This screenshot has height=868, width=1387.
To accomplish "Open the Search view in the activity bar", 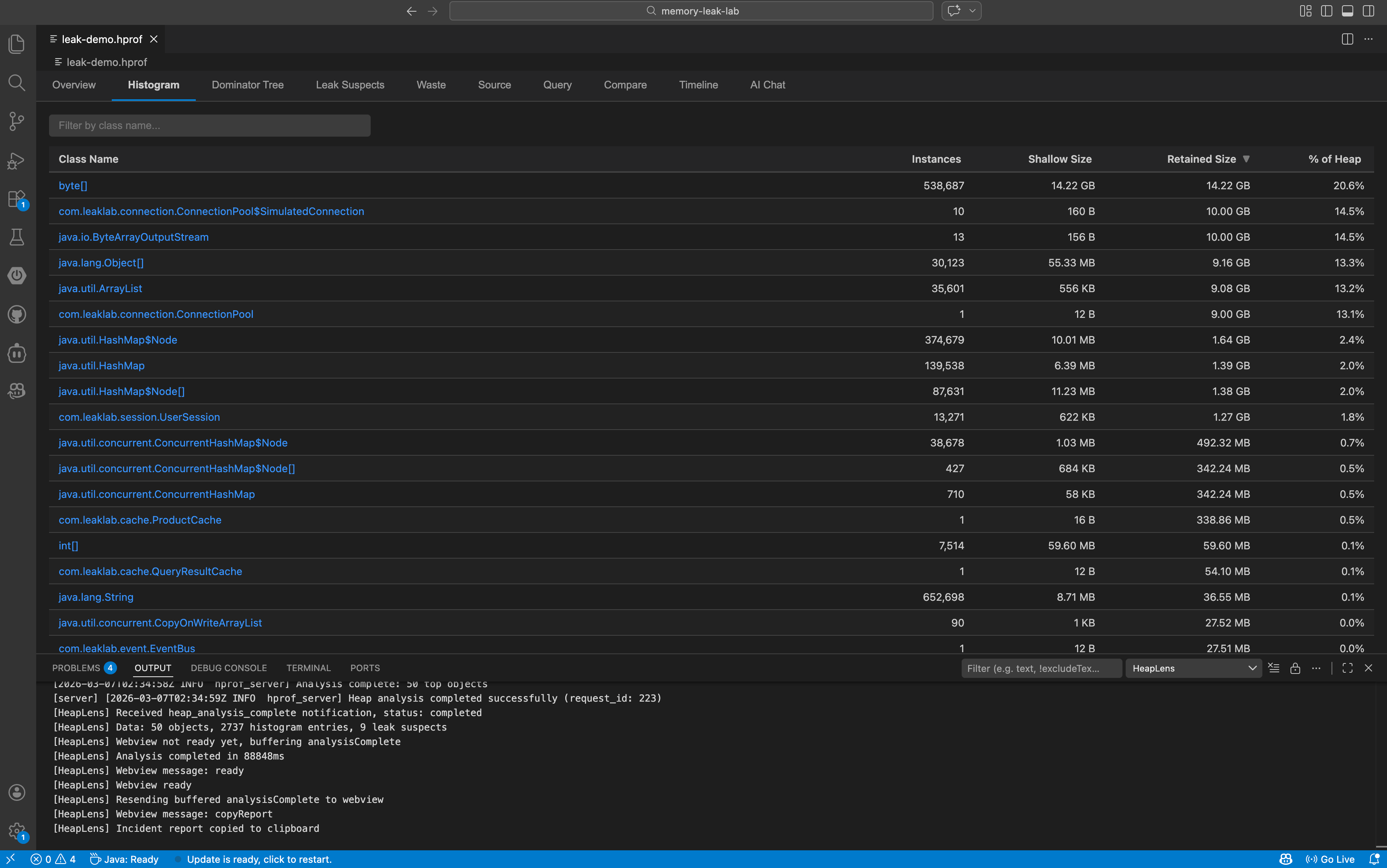I will click(16, 83).
